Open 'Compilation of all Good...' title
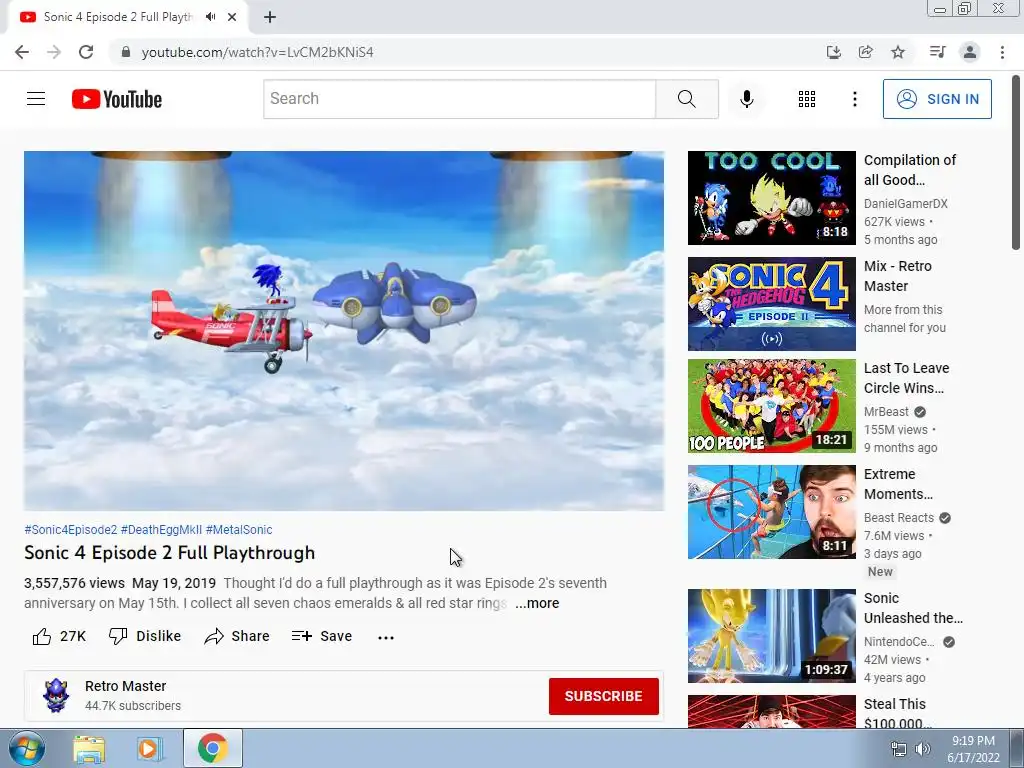The width and height of the screenshot is (1024, 768). (x=910, y=170)
